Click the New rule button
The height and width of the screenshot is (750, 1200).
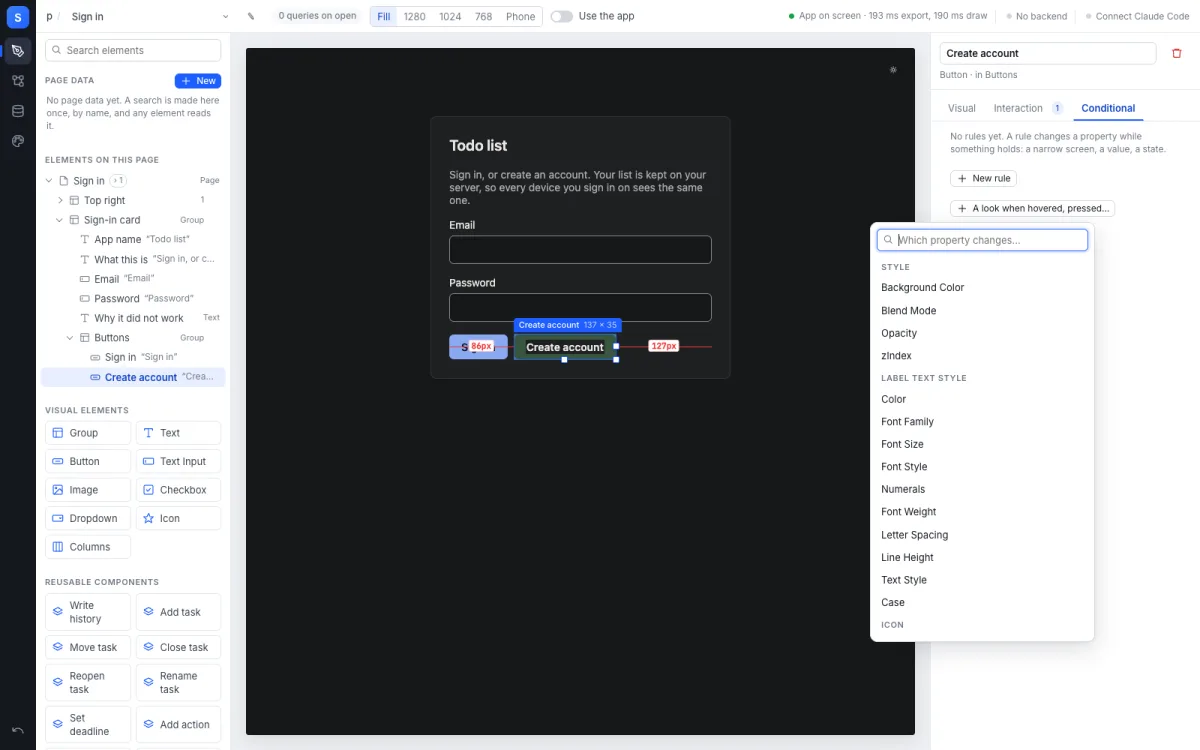pos(983,178)
